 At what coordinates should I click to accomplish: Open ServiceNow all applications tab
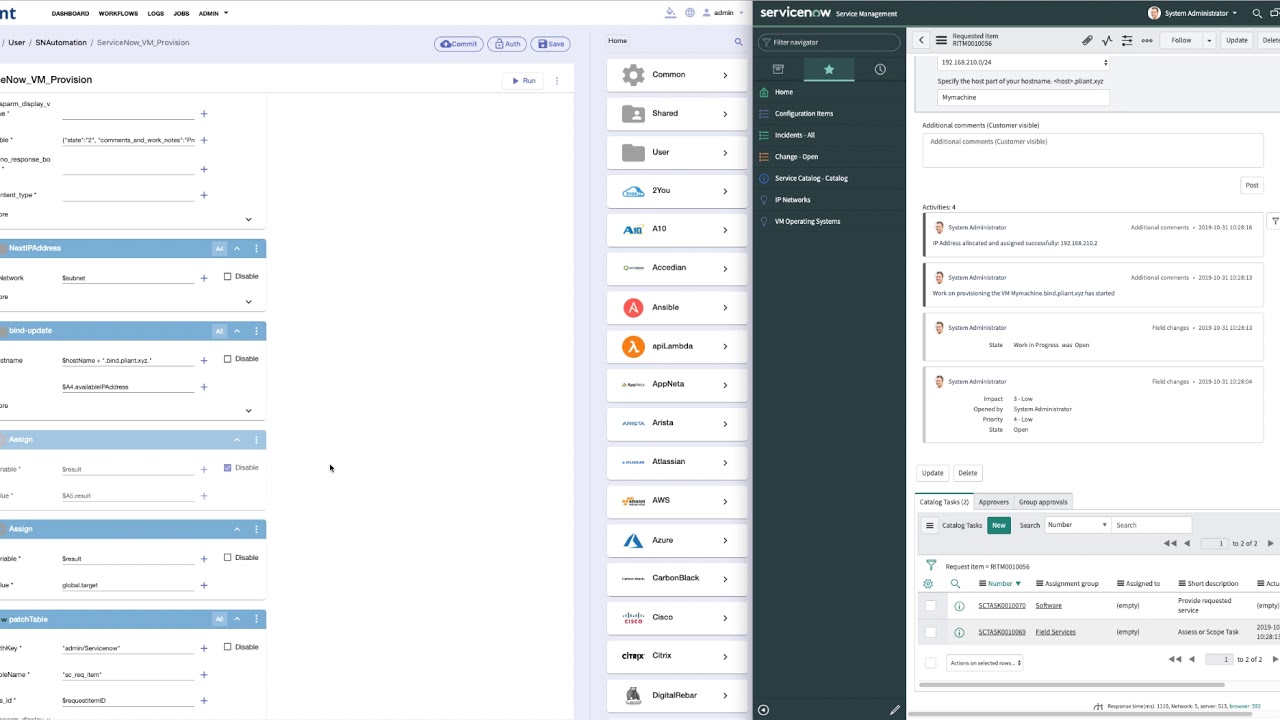coord(778,70)
